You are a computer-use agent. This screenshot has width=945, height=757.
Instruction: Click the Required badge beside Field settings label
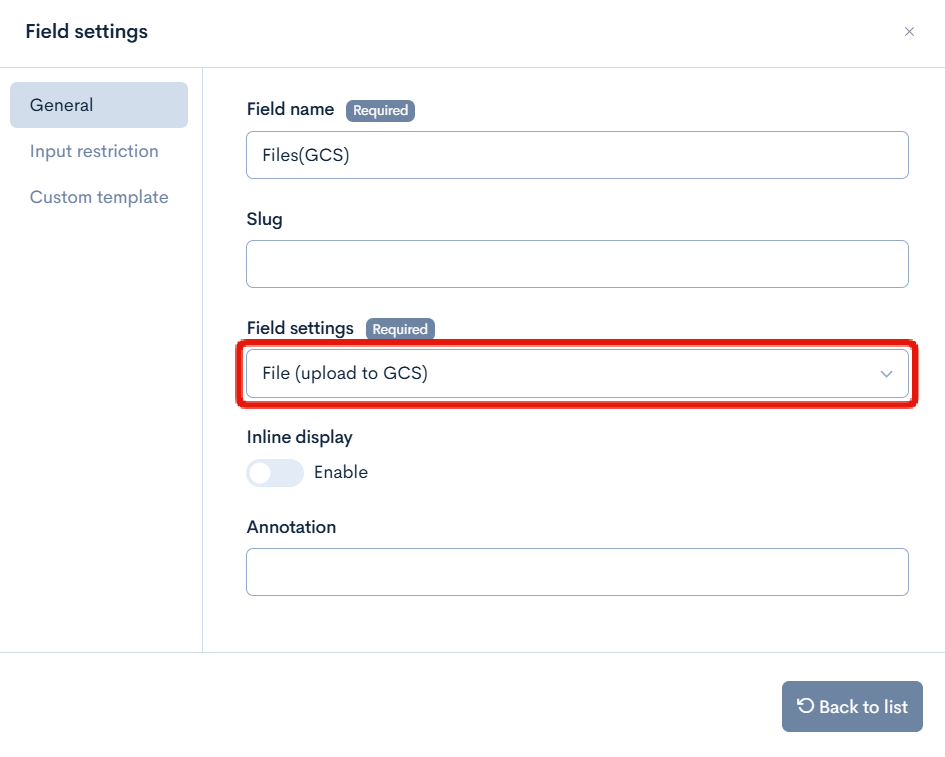tap(400, 329)
